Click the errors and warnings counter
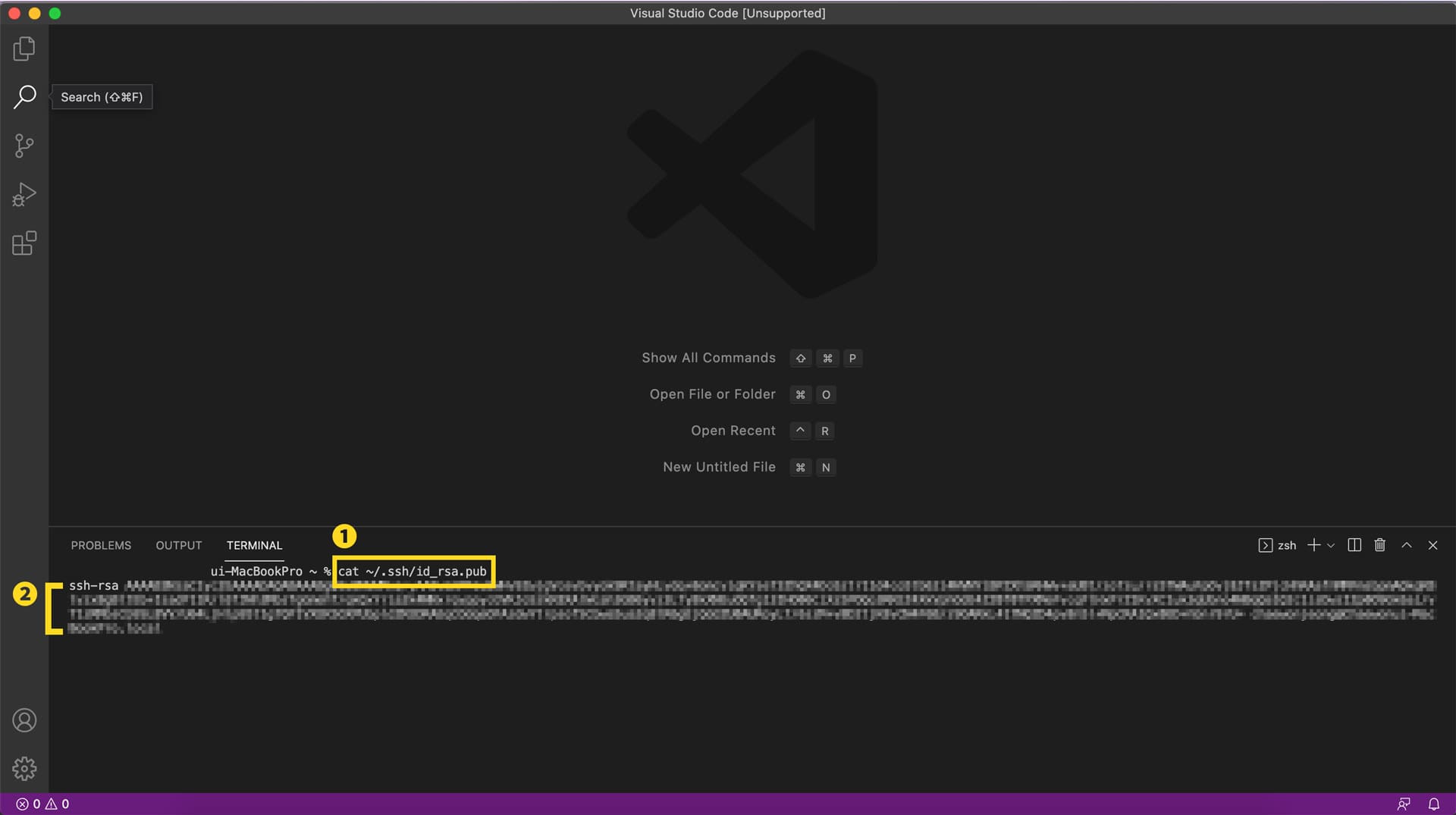This screenshot has width=1456, height=815. click(42, 804)
